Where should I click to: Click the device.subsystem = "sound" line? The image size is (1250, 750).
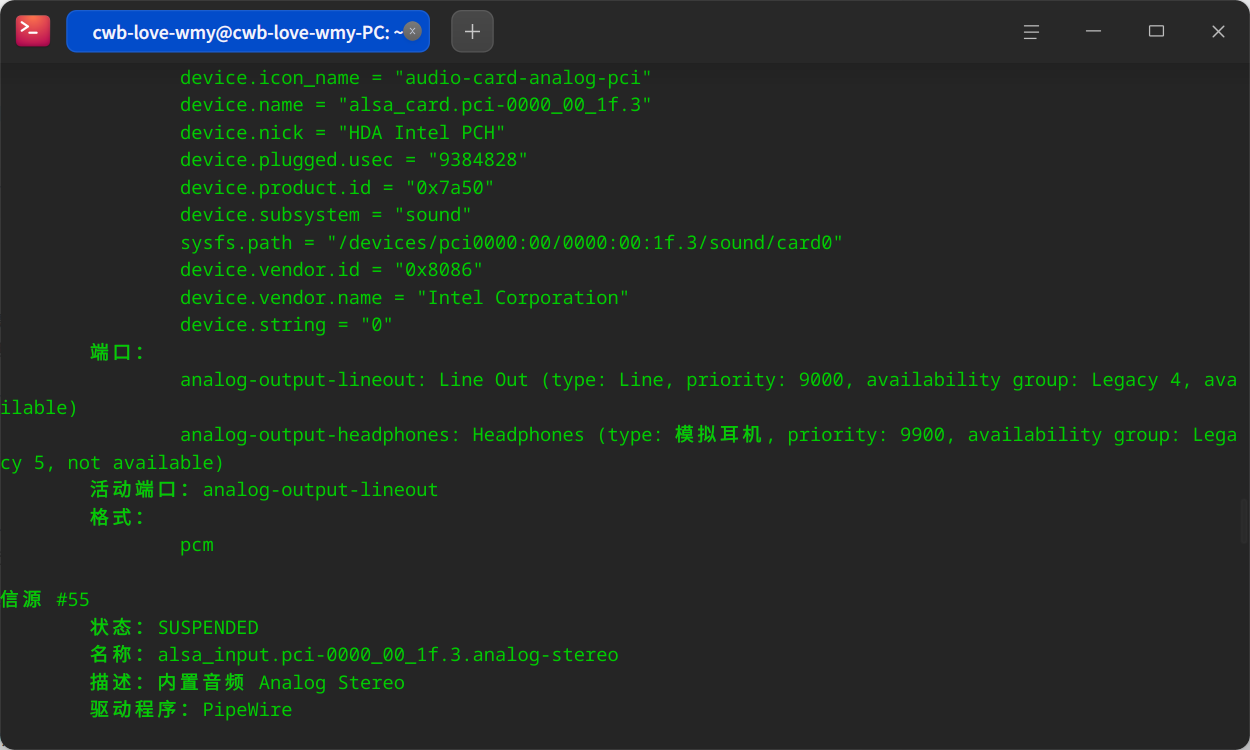(326, 215)
